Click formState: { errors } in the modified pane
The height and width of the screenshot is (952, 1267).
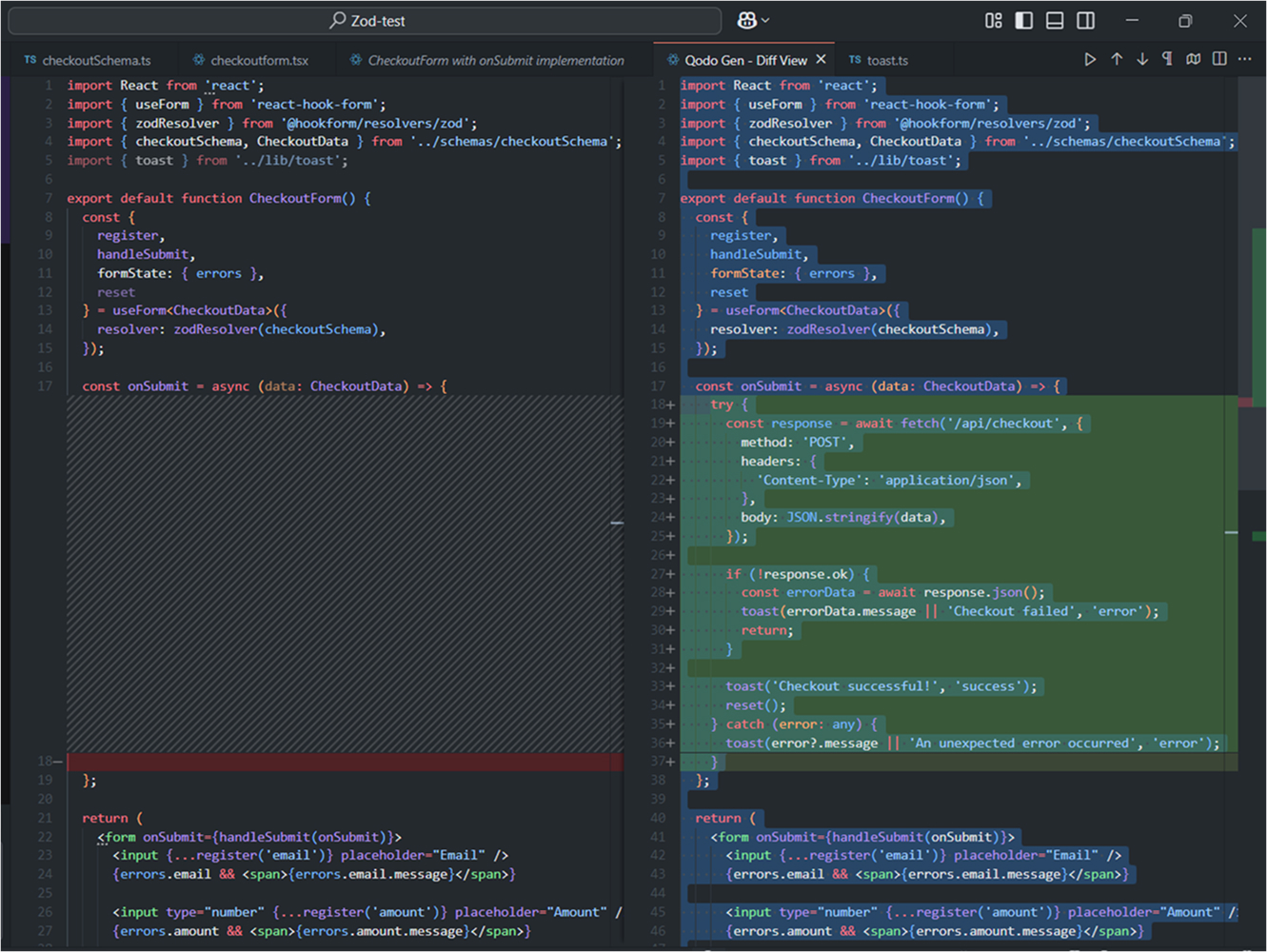[x=794, y=273]
